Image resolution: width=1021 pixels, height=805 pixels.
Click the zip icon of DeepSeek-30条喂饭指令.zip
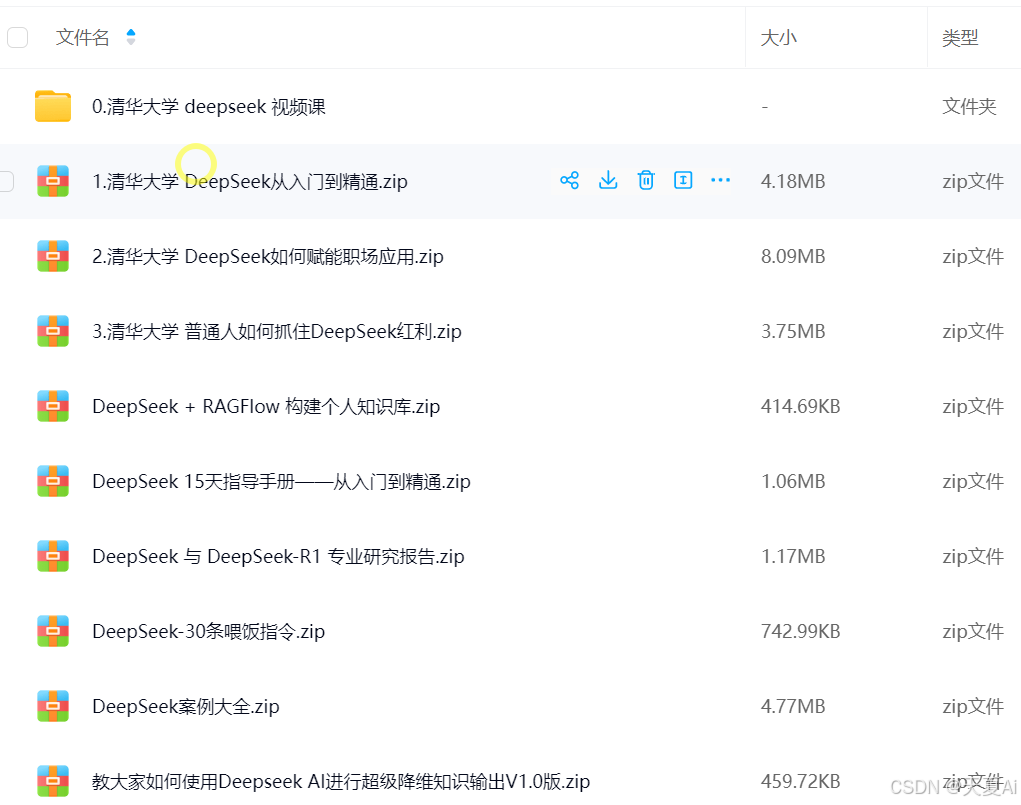(x=53, y=630)
